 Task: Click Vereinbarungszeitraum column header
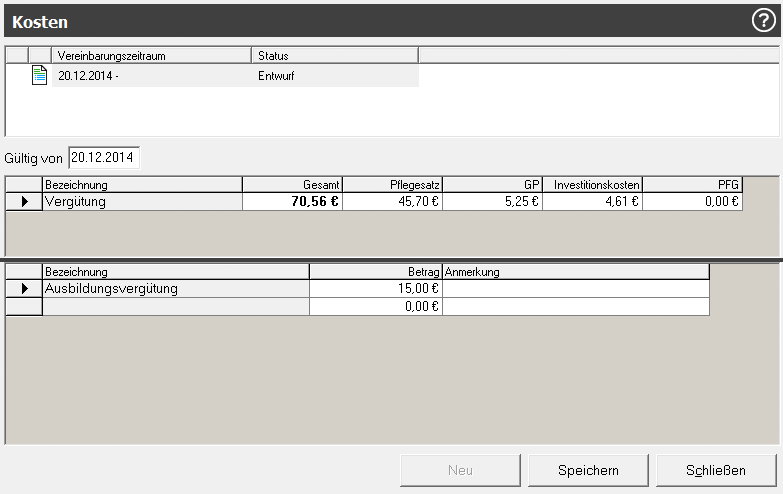[151, 55]
